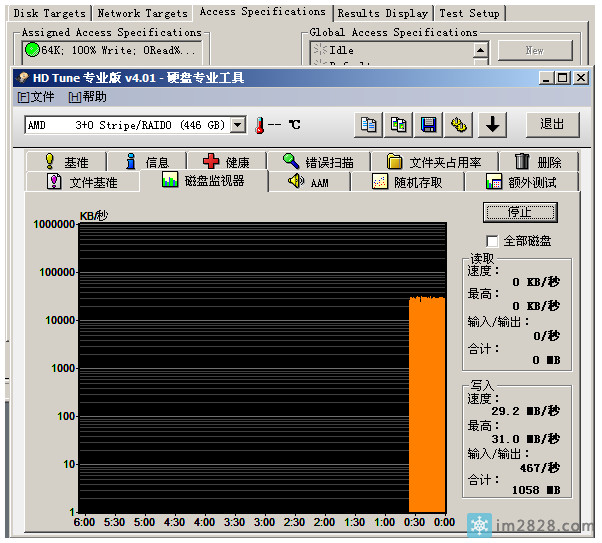Open the options wrench icon
This screenshot has height=543, width=602.
459,125
